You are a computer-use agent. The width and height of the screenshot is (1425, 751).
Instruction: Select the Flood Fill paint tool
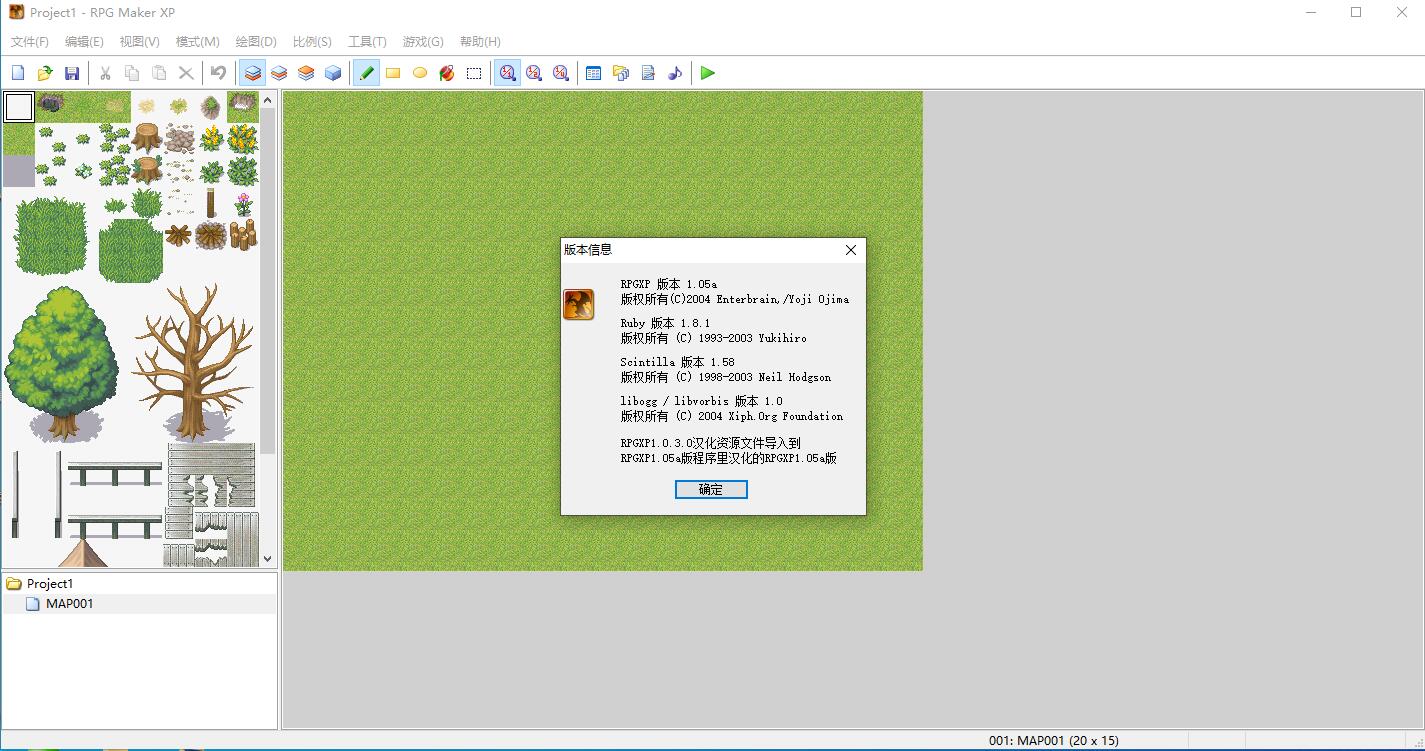coord(448,73)
